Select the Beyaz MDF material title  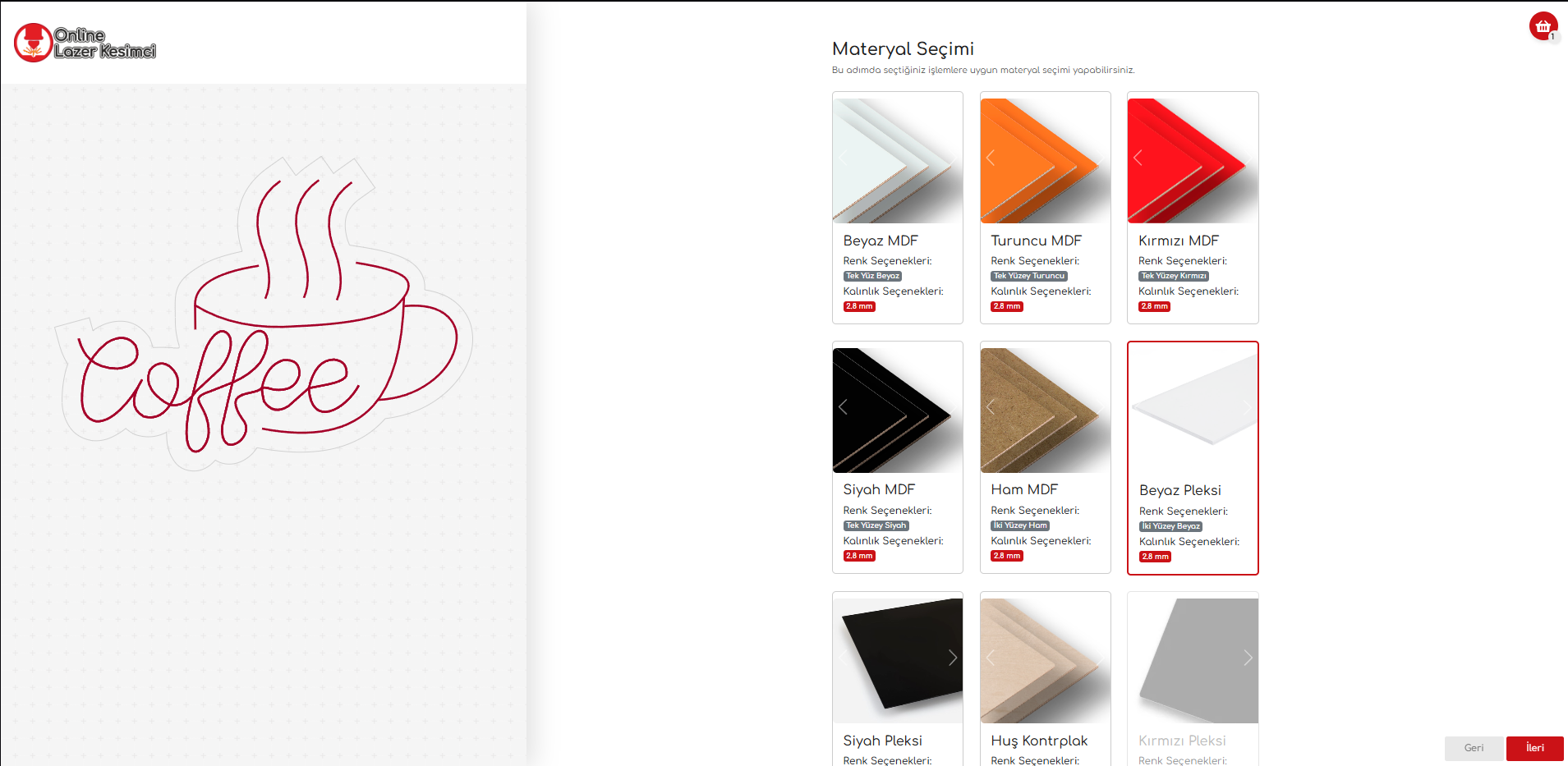881,241
